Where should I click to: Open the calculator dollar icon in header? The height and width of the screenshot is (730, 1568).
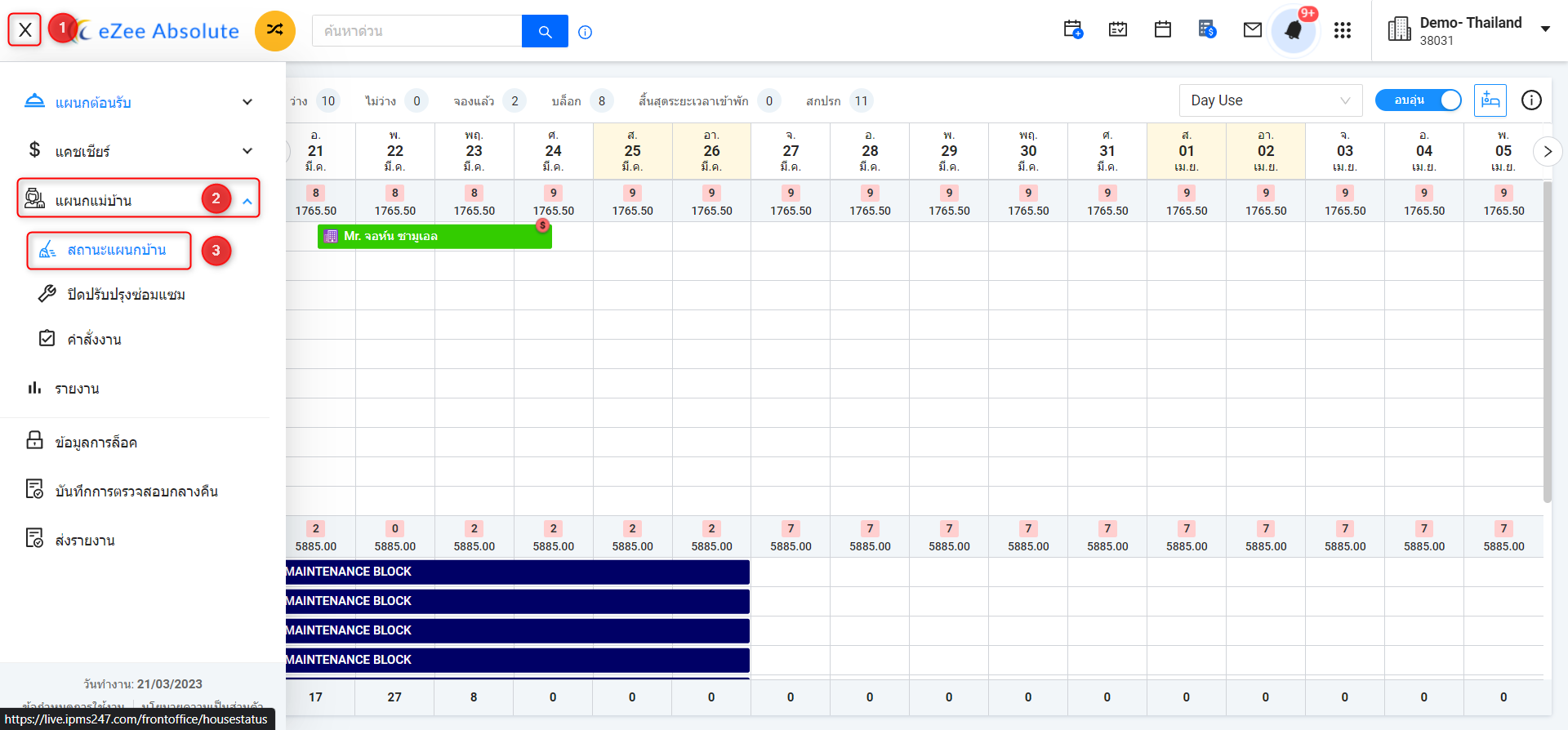(x=1207, y=30)
